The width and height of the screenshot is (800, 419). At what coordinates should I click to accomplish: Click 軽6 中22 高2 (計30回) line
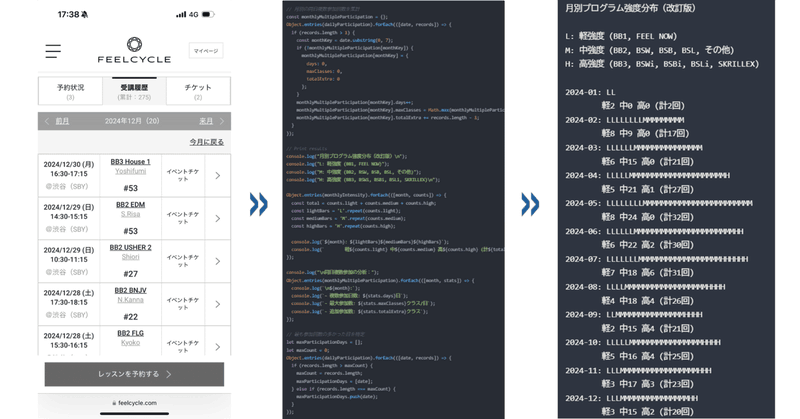pos(647,244)
